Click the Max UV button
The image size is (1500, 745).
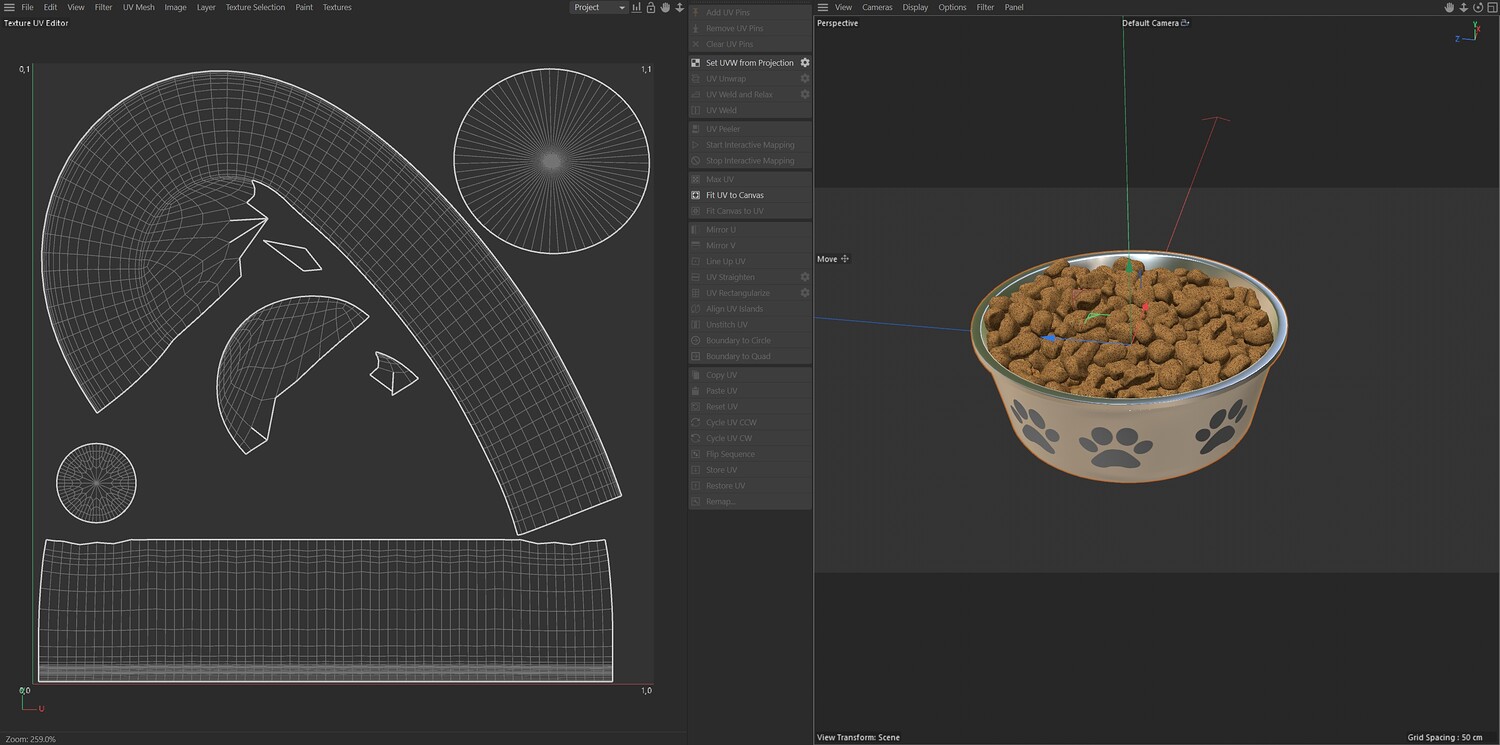[x=750, y=179]
